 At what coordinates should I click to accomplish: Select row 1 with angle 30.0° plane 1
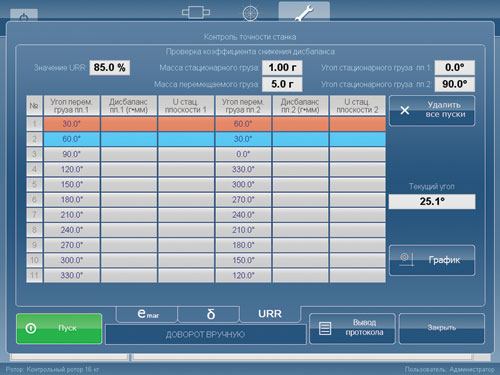point(72,124)
